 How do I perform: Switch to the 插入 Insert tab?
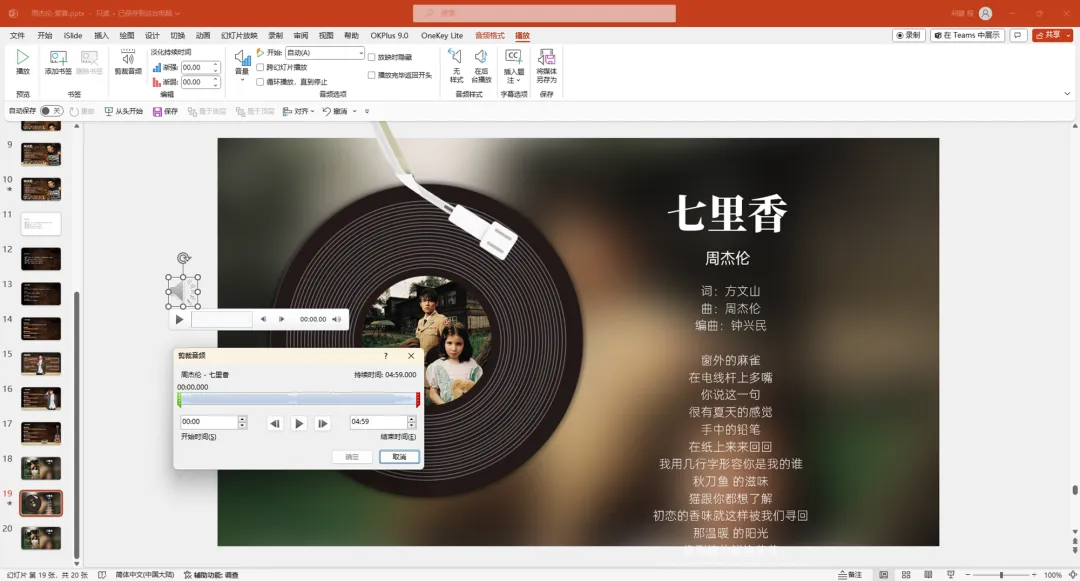101,36
